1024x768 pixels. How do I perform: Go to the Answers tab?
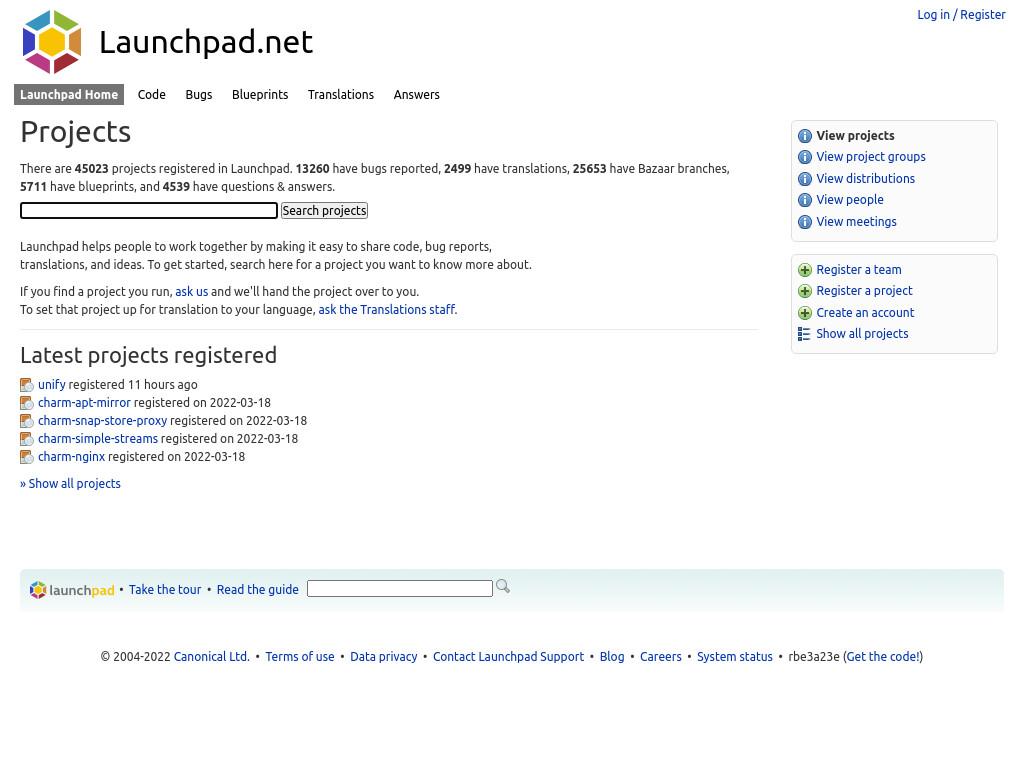pyautogui.click(x=417, y=95)
